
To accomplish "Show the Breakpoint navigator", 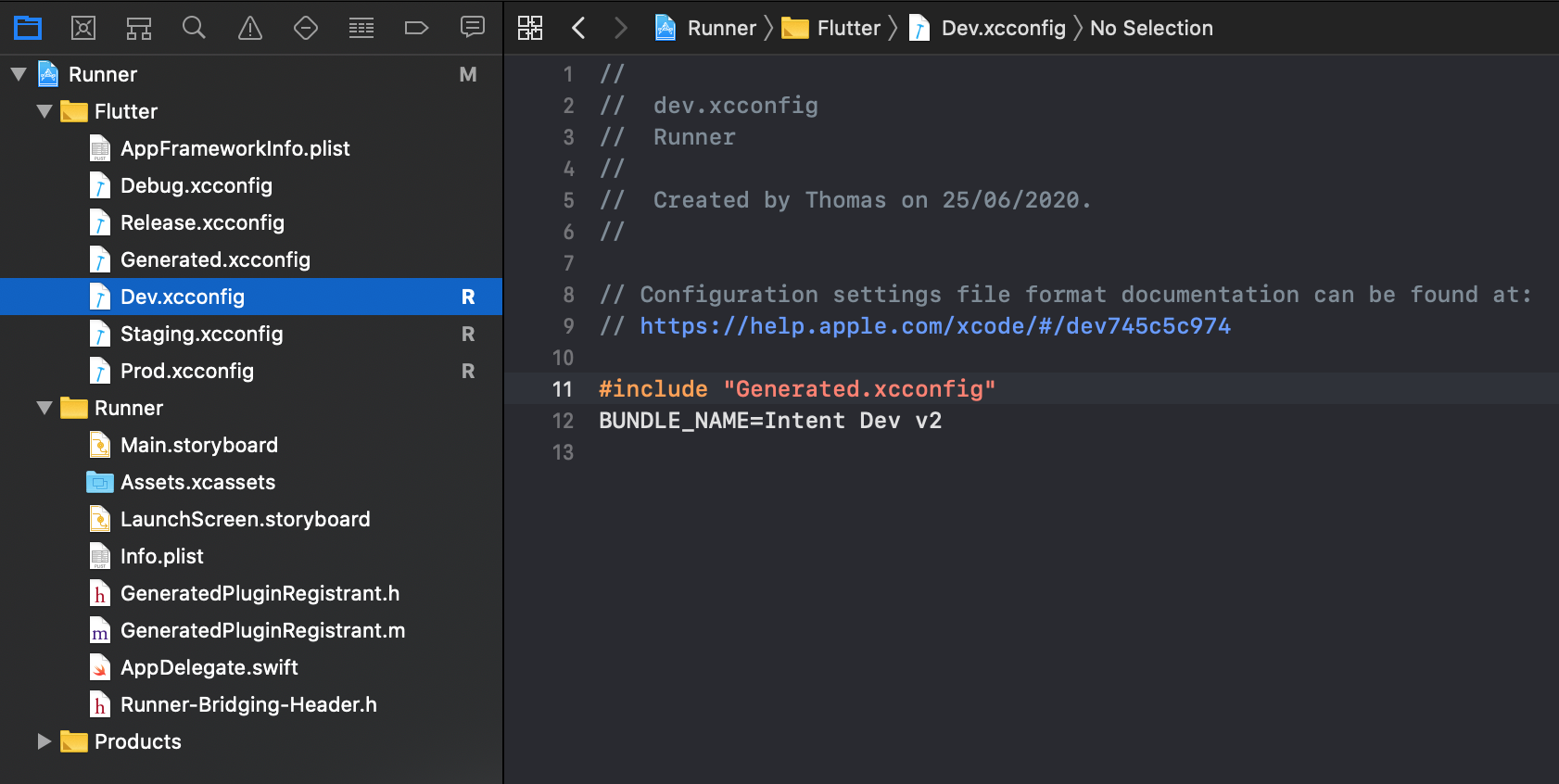I will tap(416, 28).
